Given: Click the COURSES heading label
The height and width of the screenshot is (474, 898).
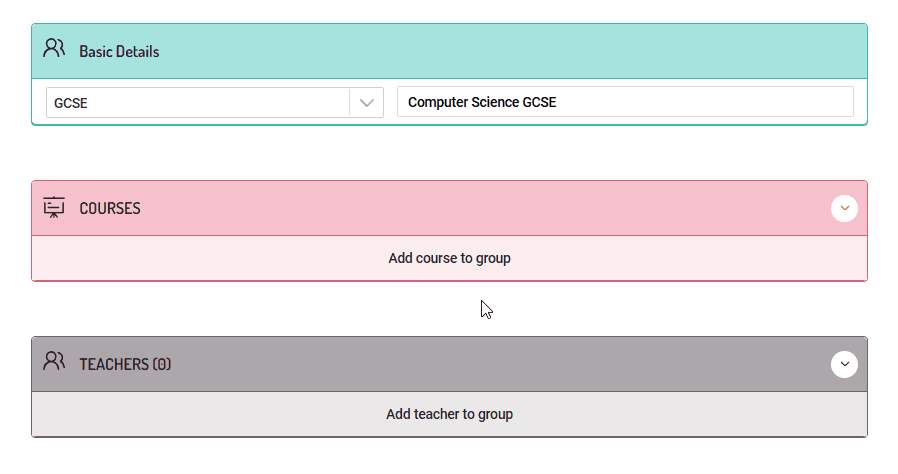Looking at the screenshot, I should coord(110,208).
